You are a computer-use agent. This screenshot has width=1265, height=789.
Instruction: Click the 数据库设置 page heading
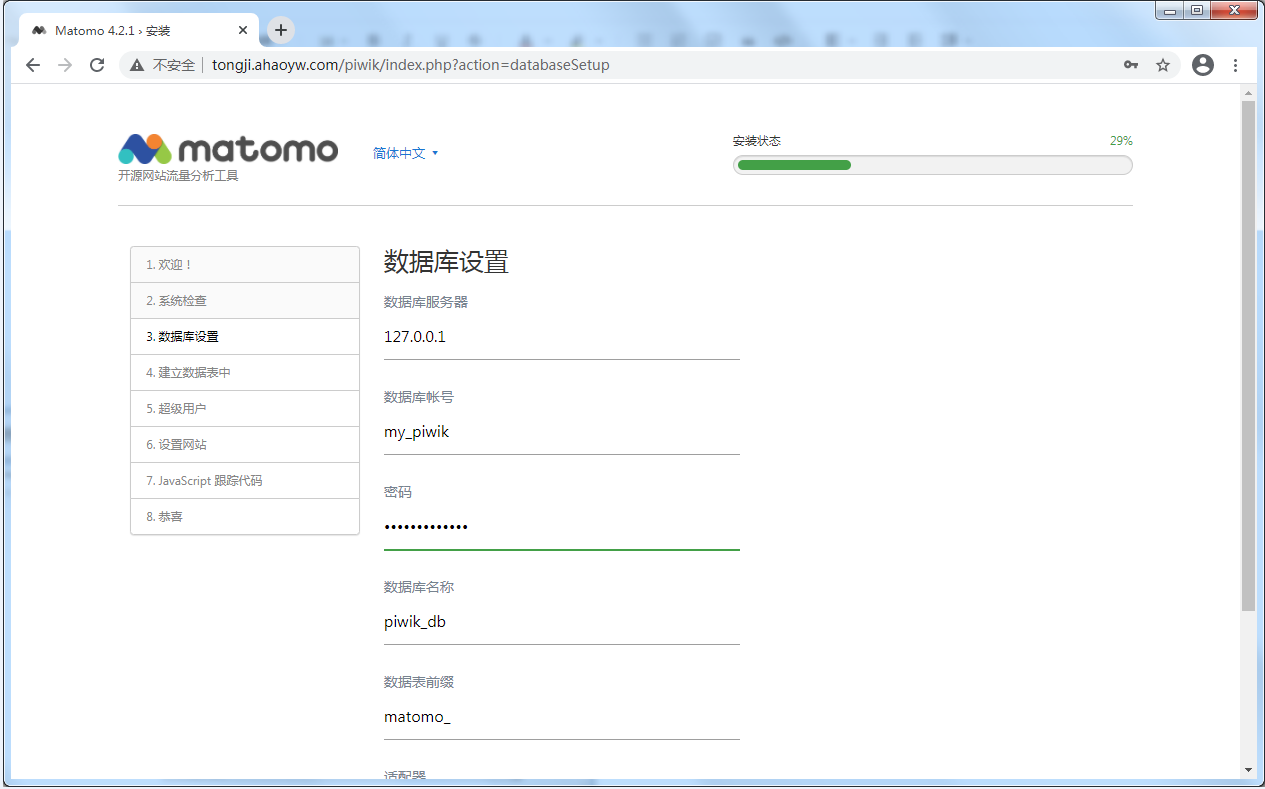tap(446, 262)
